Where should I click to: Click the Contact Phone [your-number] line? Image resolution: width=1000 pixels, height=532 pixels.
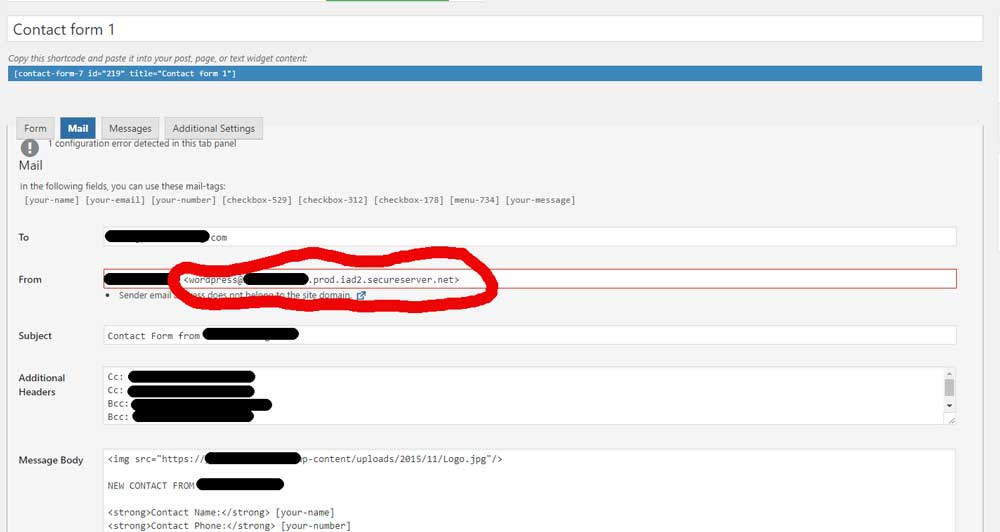click(x=229, y=526)
